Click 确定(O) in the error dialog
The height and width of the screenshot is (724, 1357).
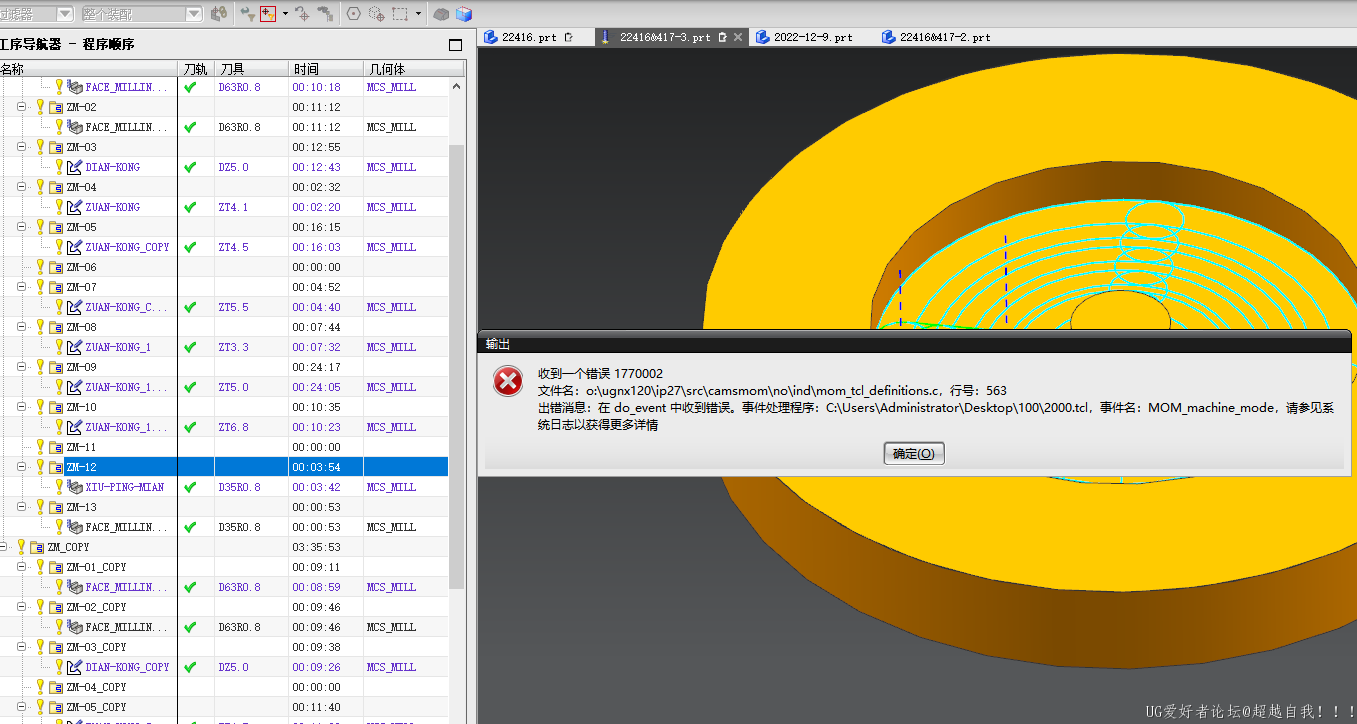pyautogui.click(x=914, y=454)
